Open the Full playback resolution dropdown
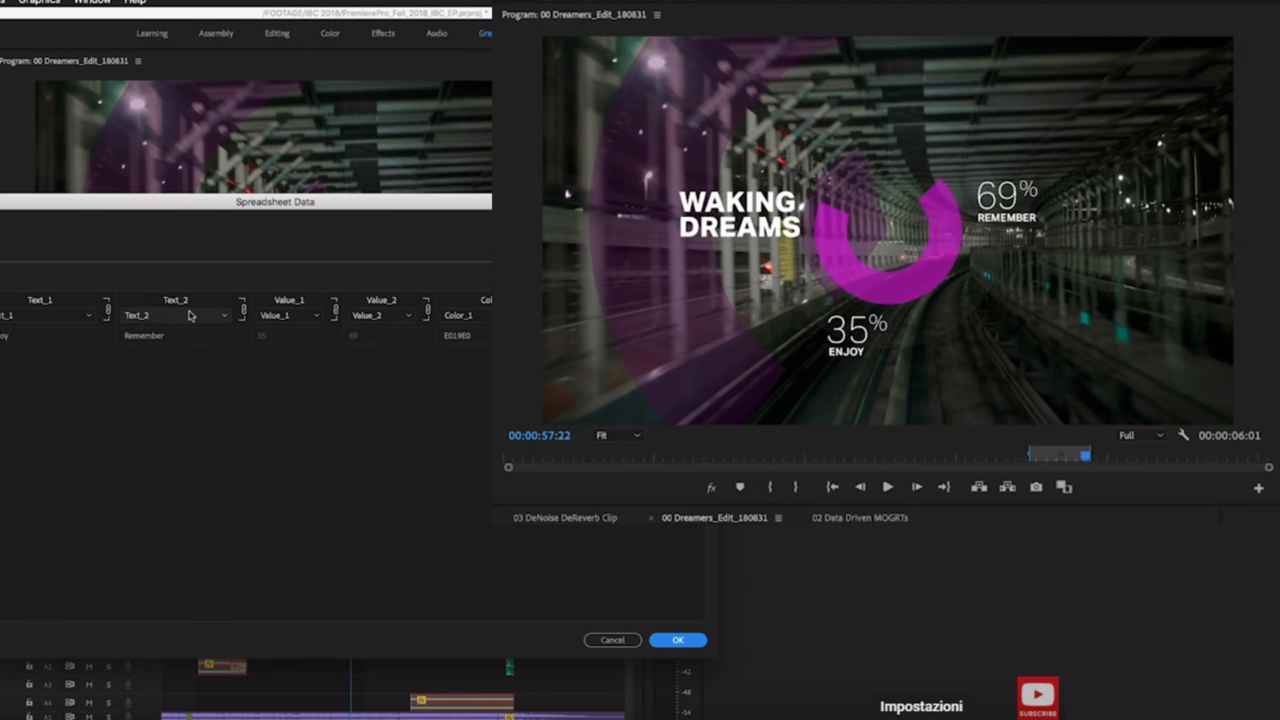Image resolution: width=1280 pixels, height=720 pixels. pyautogui.click(x=1141, y=435)
